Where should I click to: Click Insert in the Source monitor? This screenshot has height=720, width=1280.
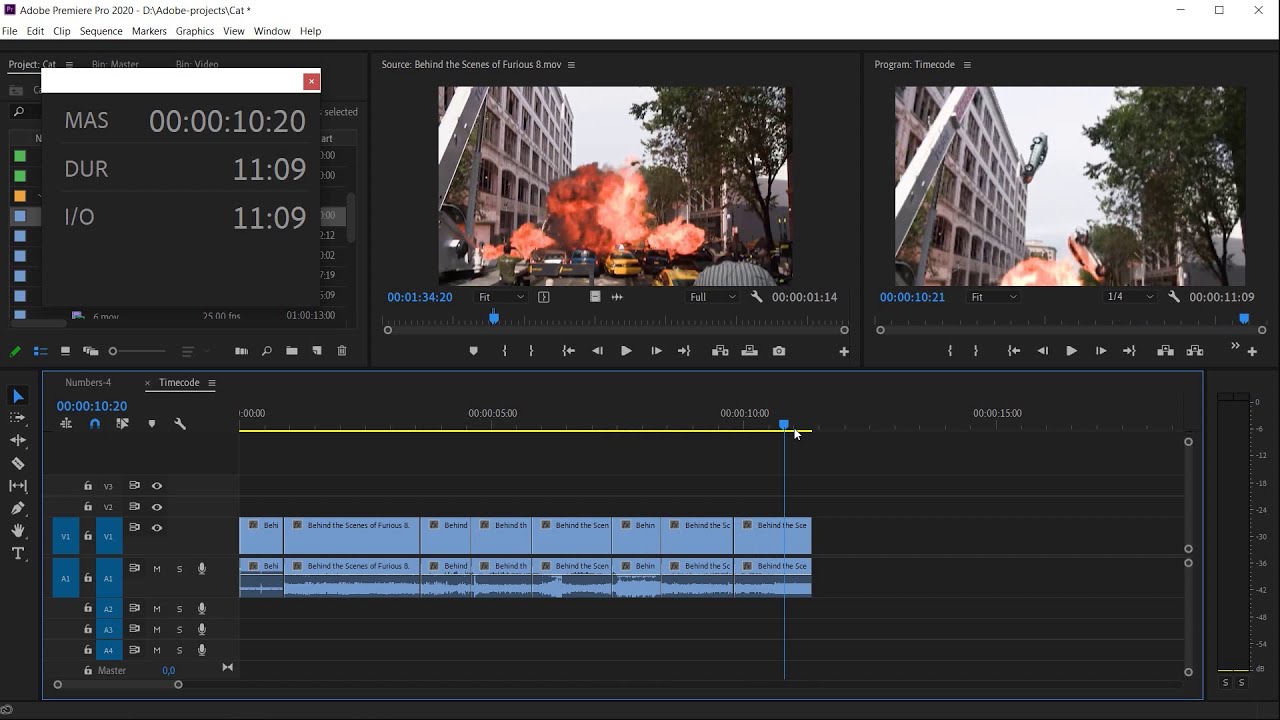[x=720, y=351]
